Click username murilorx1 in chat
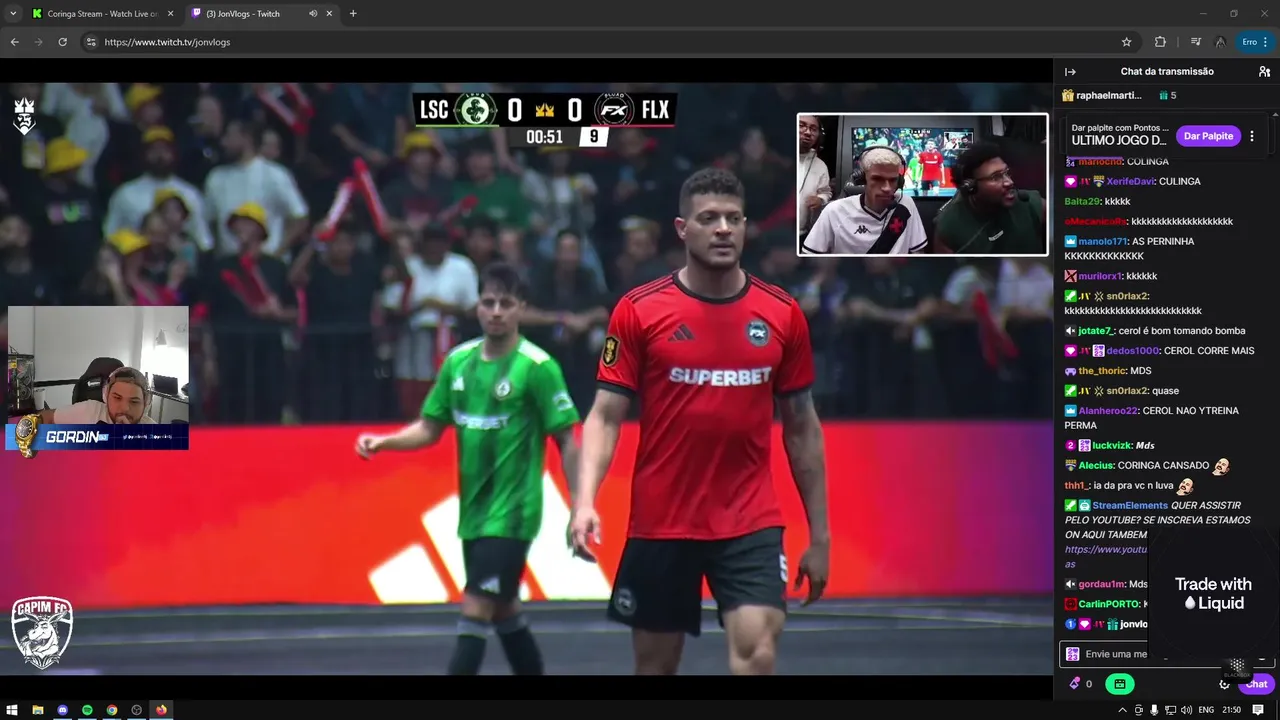 1099,276
